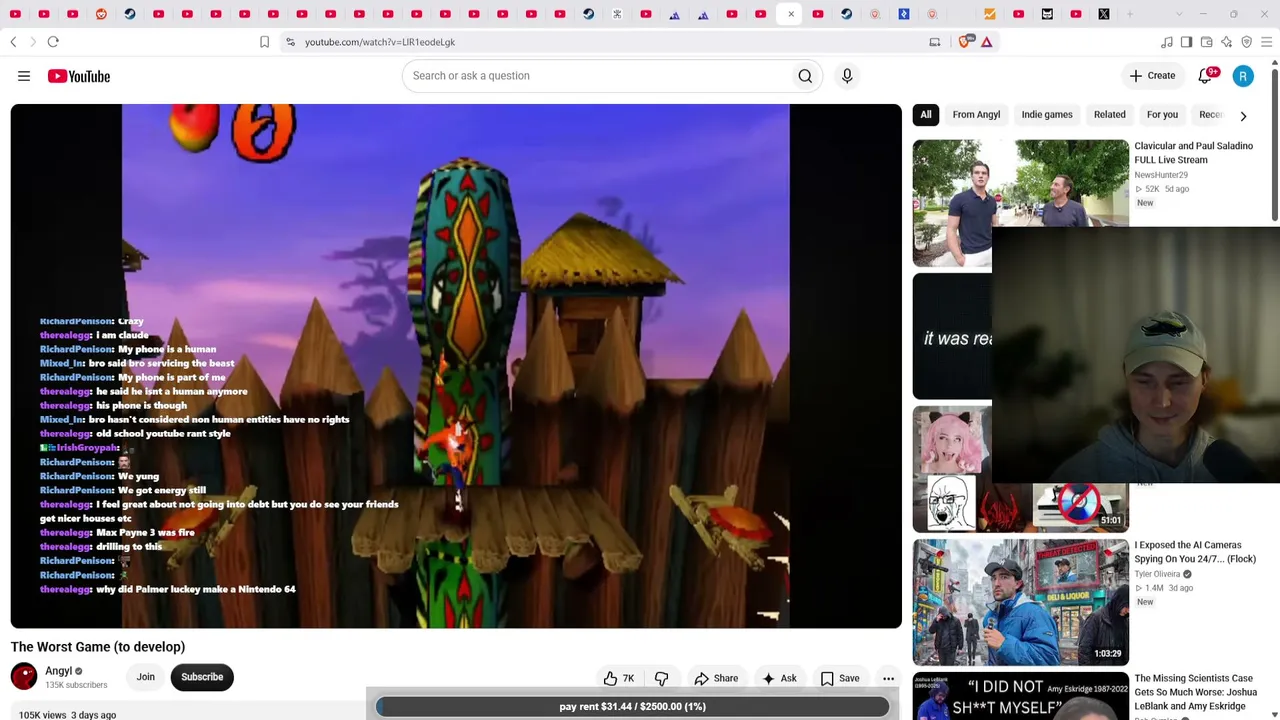This screenshot has height=720, width=1280.
Task: Go back to the previous page
Action: click(x=13, y=42)
